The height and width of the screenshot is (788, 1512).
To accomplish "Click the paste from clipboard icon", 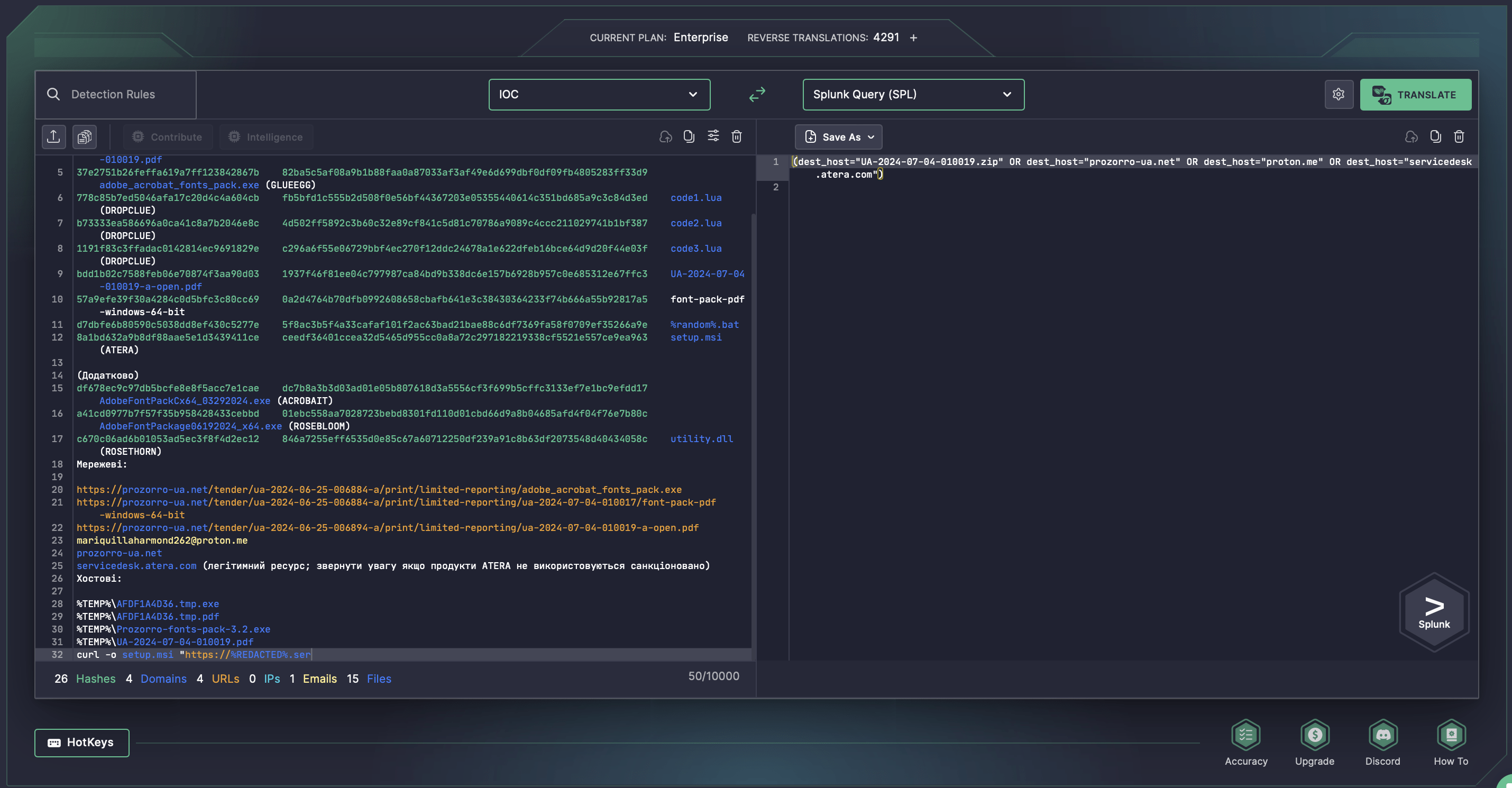I will click(85, 137).
